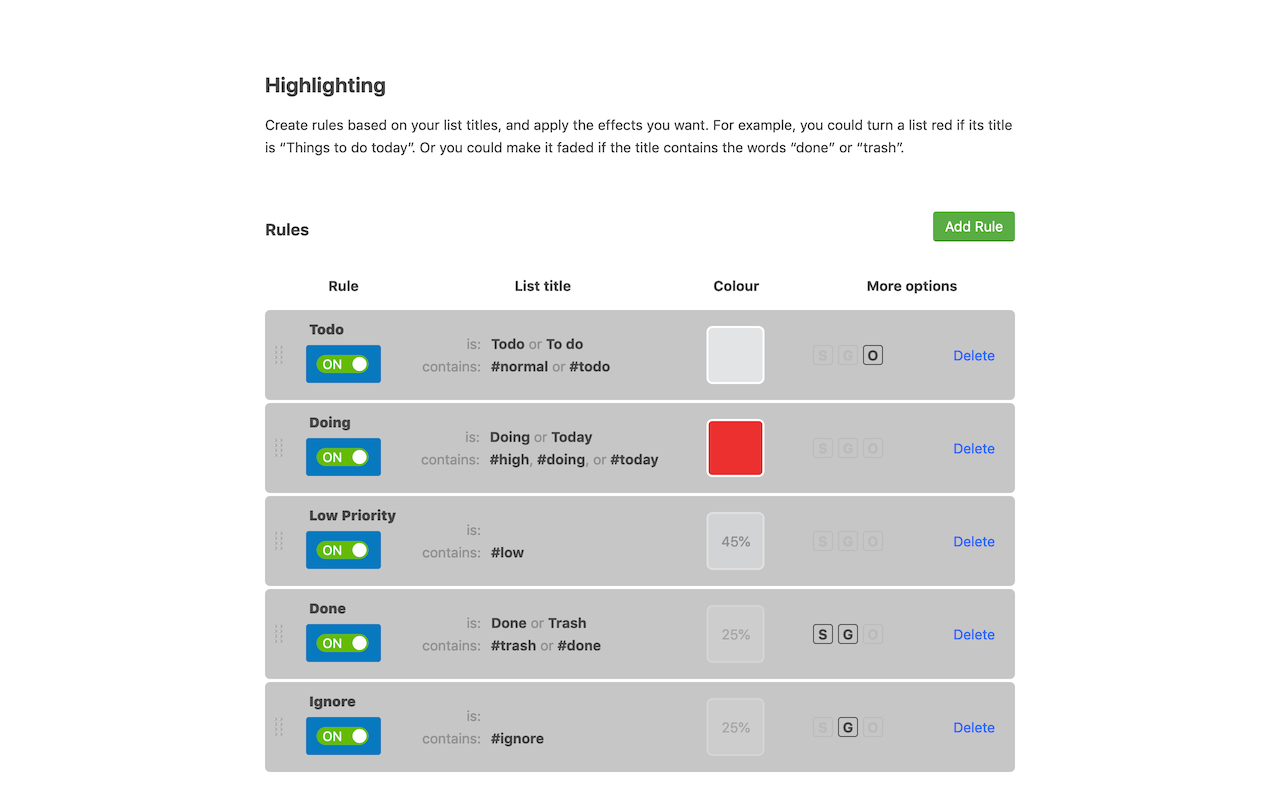The width and height of the screenshot is (1280, 800).
Task: Toggle the "S" option on Done rule
Action: (822, 634)
